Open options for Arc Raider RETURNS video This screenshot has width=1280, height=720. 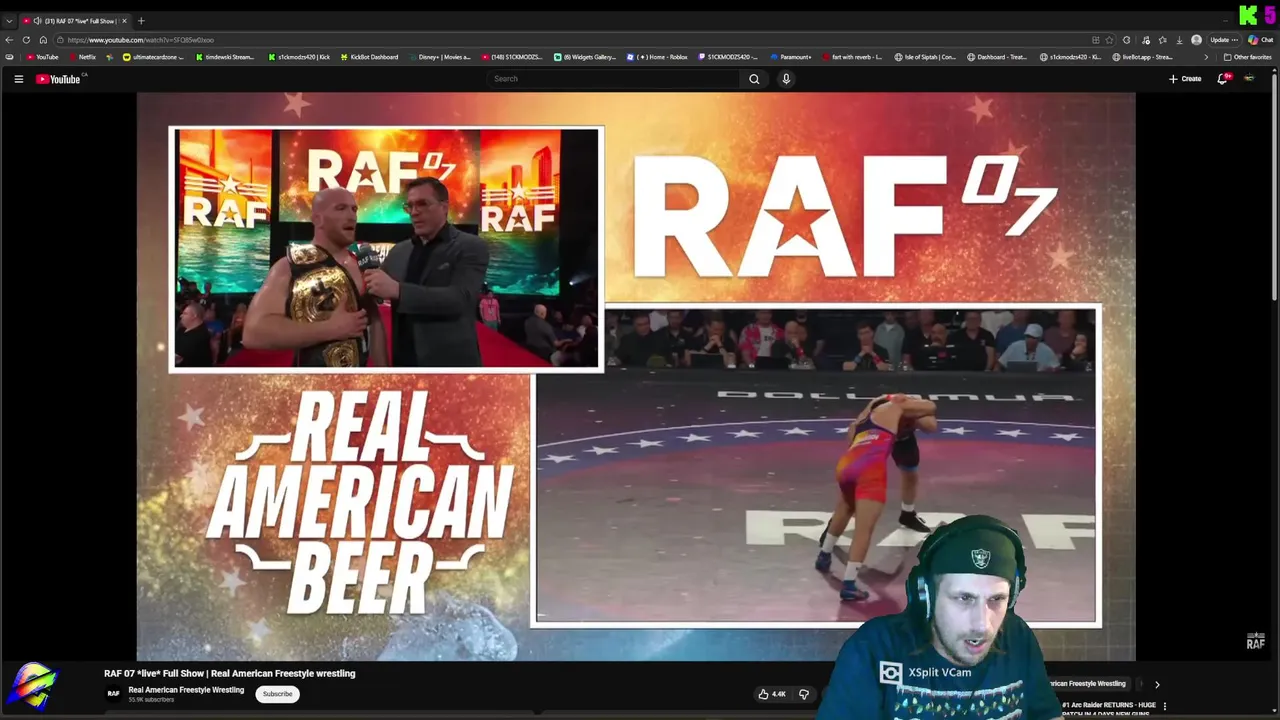point(1164,706)
